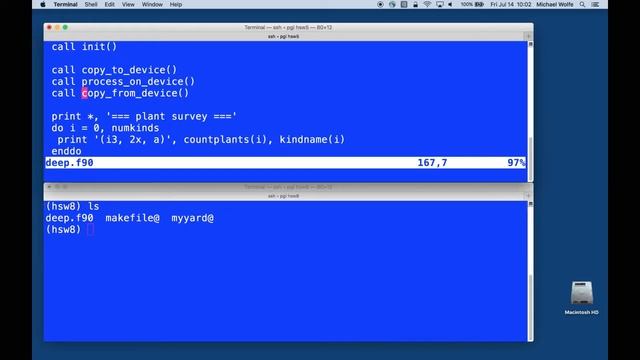Open Spotlight search magnifier
This screenshot has width=640, height=360.
[582, 4]
